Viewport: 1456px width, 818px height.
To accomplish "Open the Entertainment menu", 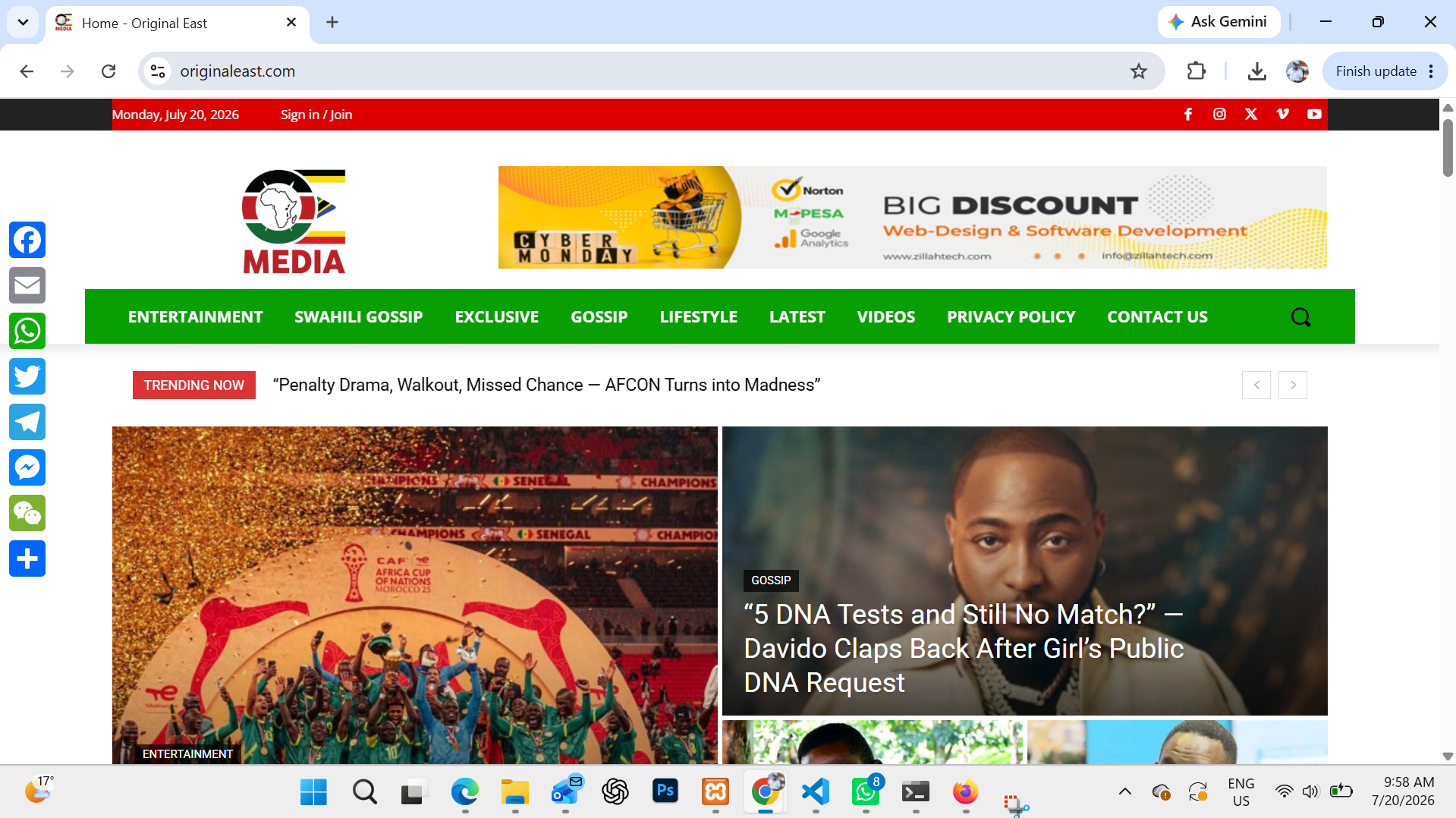I will click(x=195, y=316).
